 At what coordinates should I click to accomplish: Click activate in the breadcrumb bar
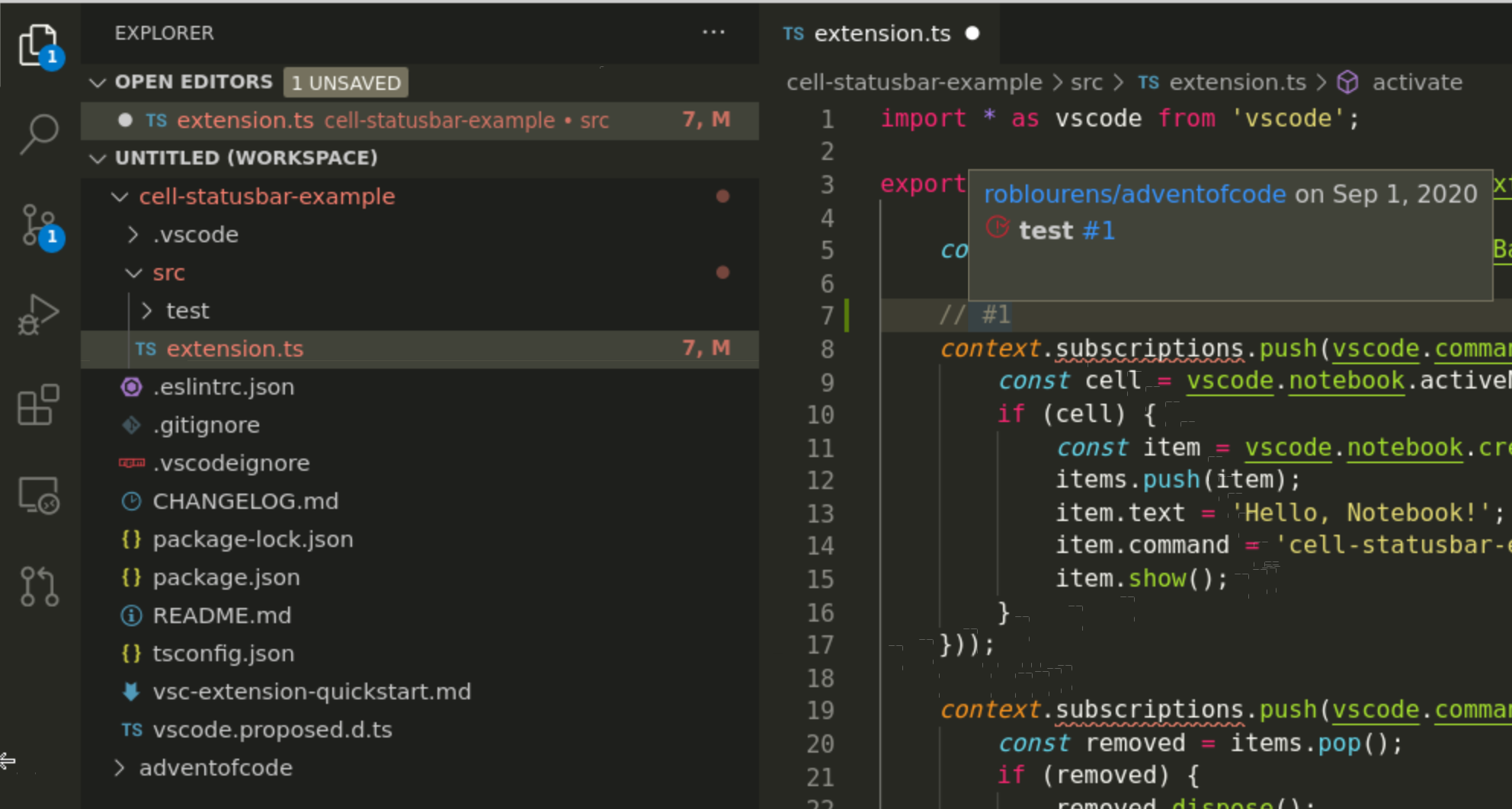(1417, 82)
